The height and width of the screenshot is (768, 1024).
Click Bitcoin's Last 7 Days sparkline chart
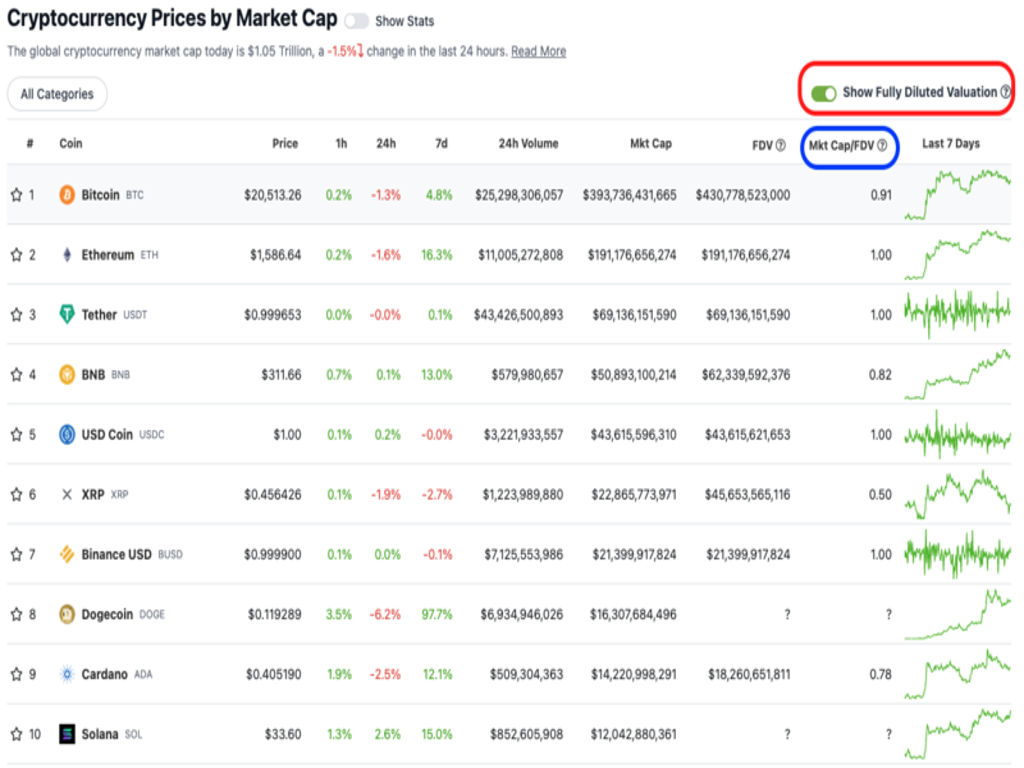[x=957, y=194]
